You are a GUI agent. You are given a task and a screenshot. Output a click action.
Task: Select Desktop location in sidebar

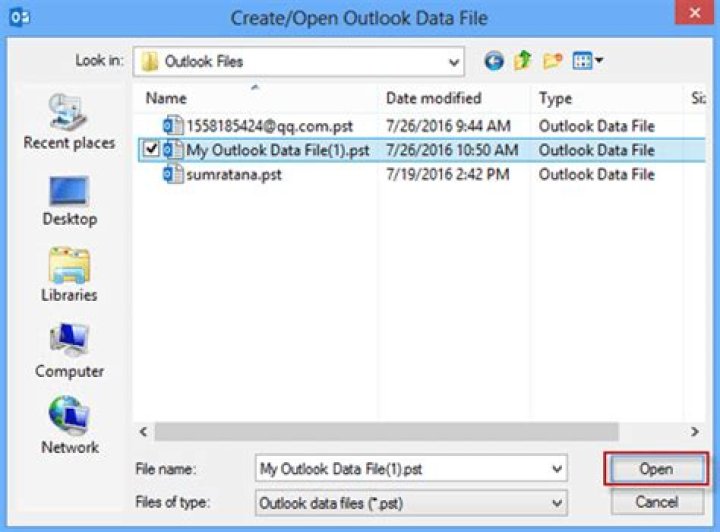coord(69,200)
